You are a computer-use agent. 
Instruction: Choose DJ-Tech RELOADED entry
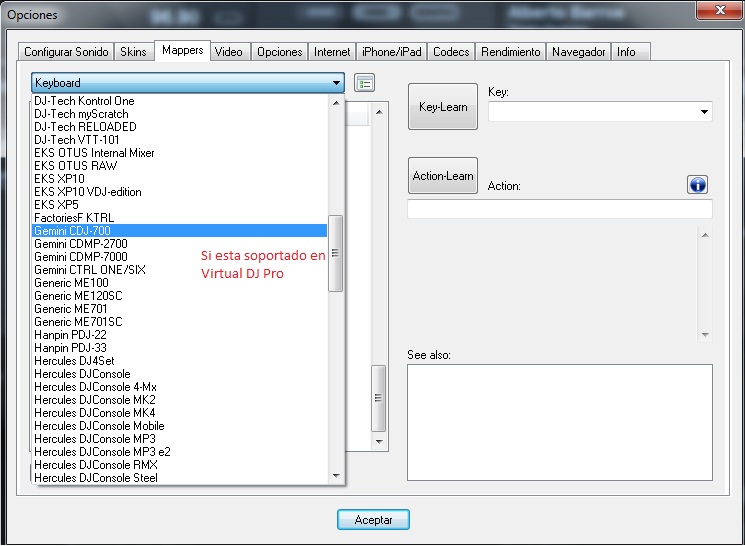coord(180,127)
